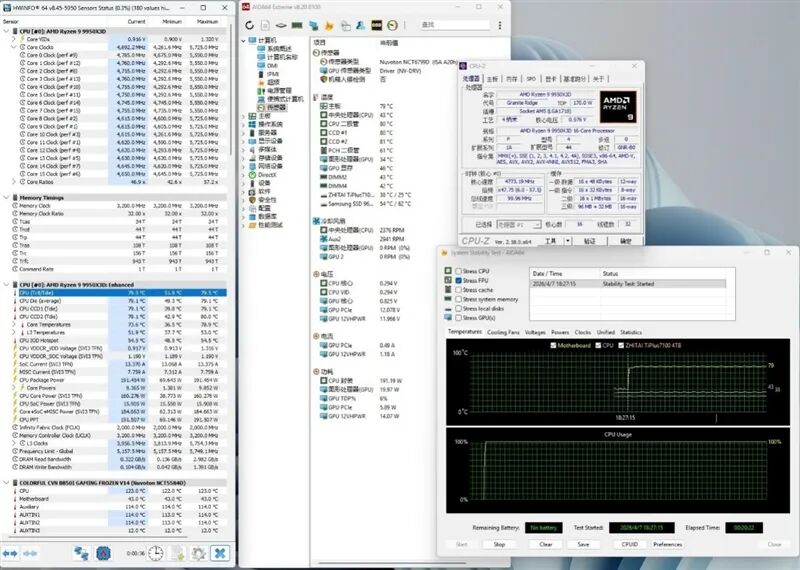
Task: Launch AIDA64 stability test flame icon
Action: click(x=329, y=25)
